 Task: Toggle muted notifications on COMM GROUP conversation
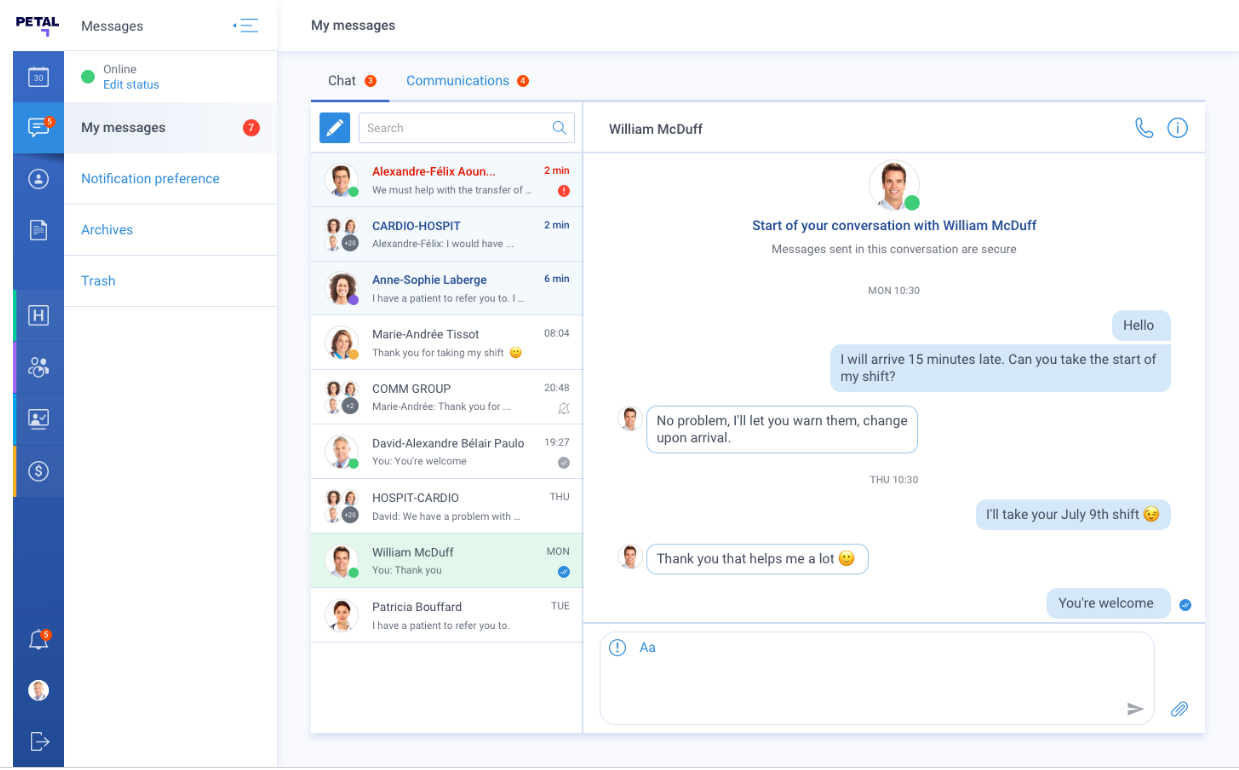[563, 409]
